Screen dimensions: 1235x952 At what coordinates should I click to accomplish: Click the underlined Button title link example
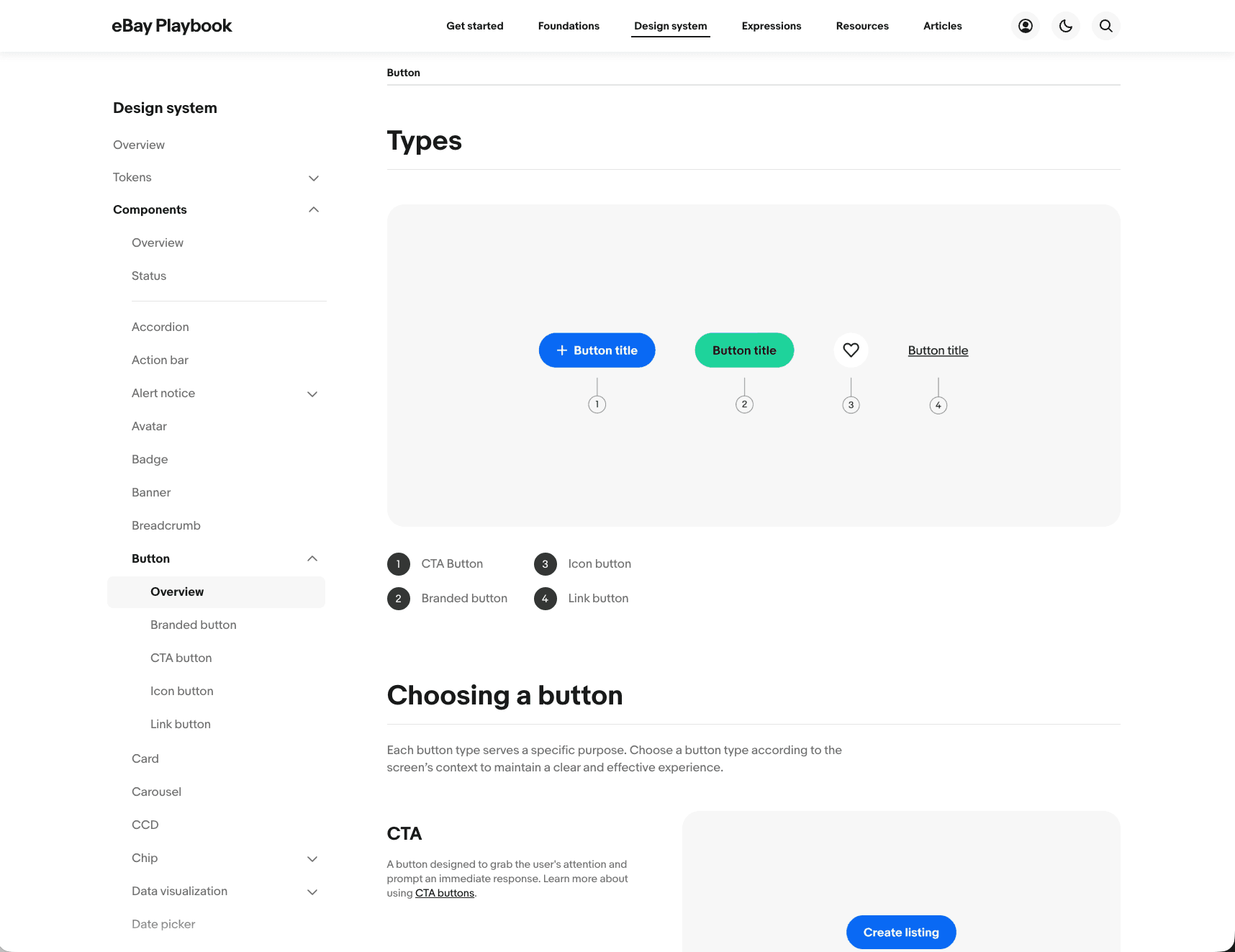coord(938,350)
